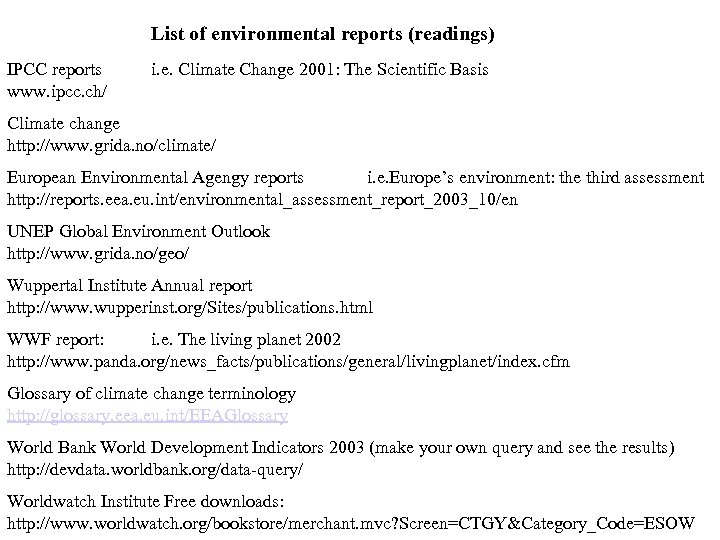Click the panda.org livingplanet URL
The width and height of the screenshot is (720, 540).
pyautogui.click(x=288, y=362)
